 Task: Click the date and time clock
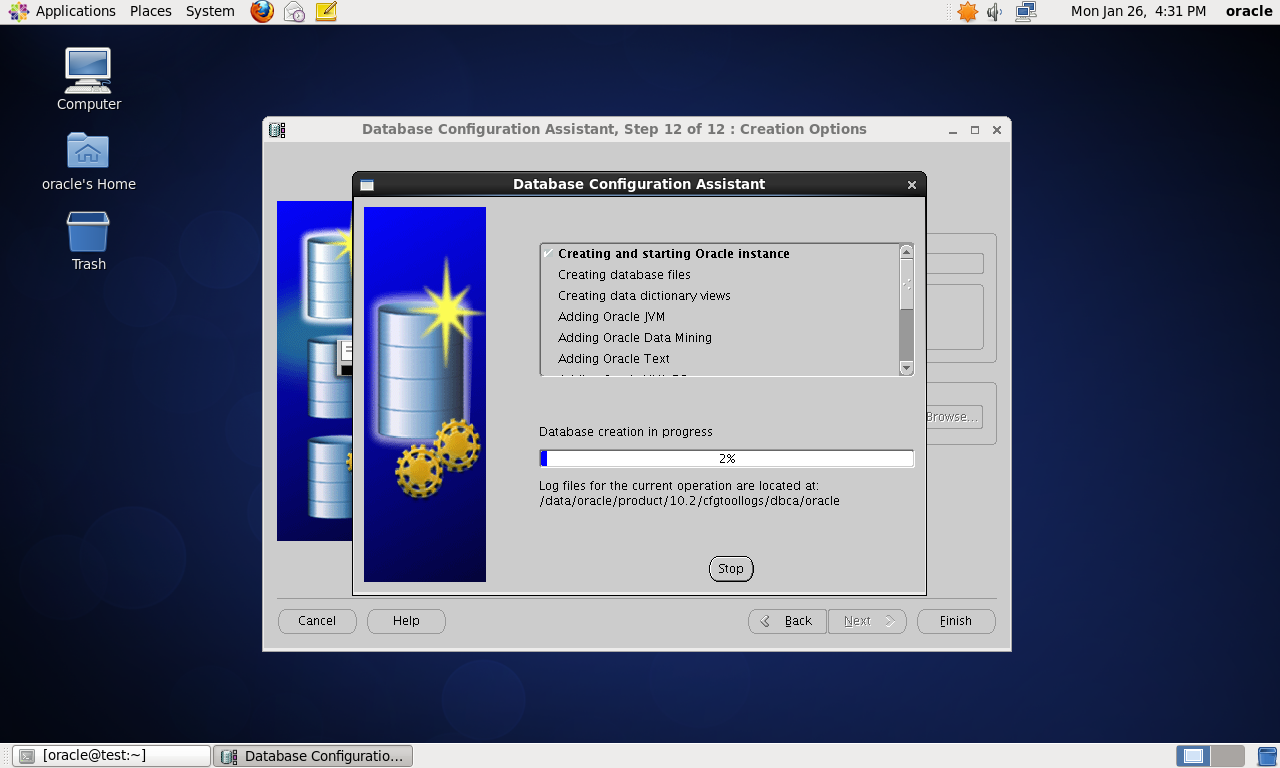pyautogui.click(x=1139, y=11)
